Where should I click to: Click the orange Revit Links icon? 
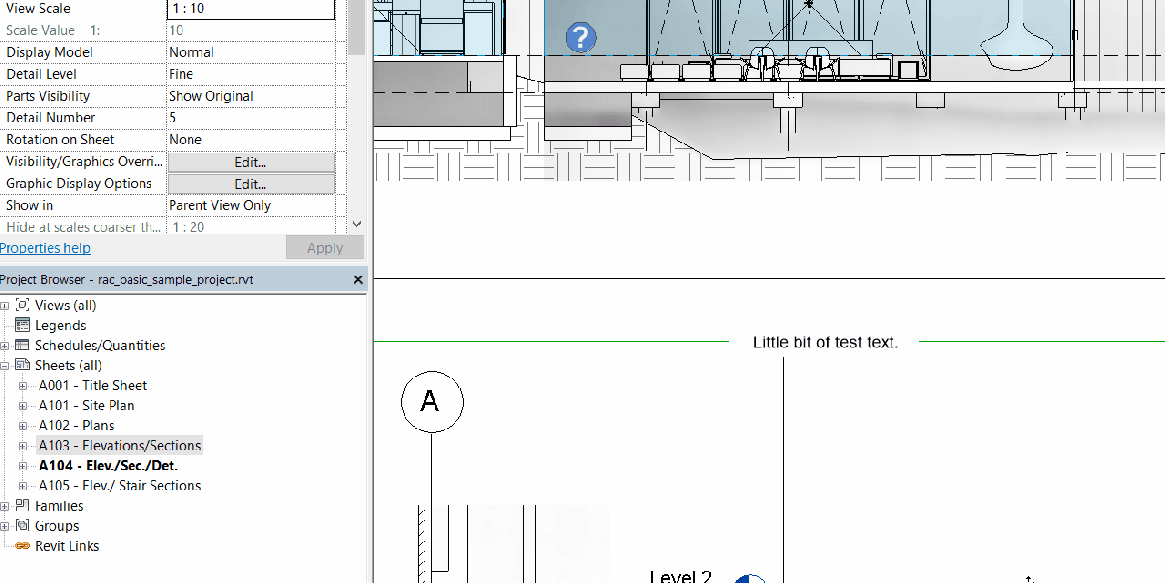coord(24,546)
